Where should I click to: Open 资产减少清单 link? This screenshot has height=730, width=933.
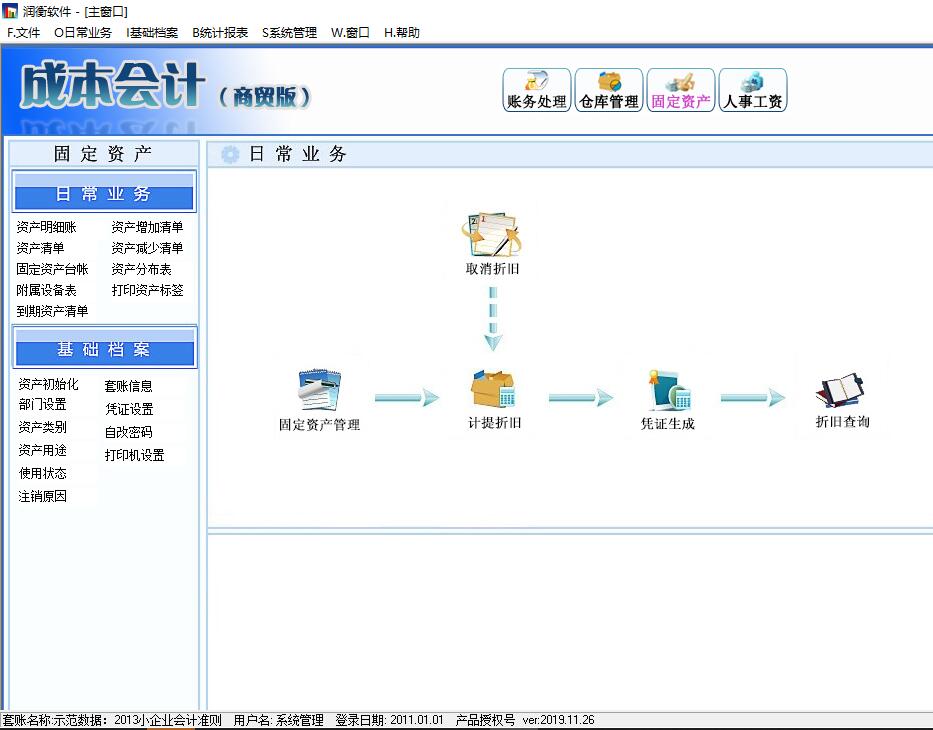click(x=147, y=248)
